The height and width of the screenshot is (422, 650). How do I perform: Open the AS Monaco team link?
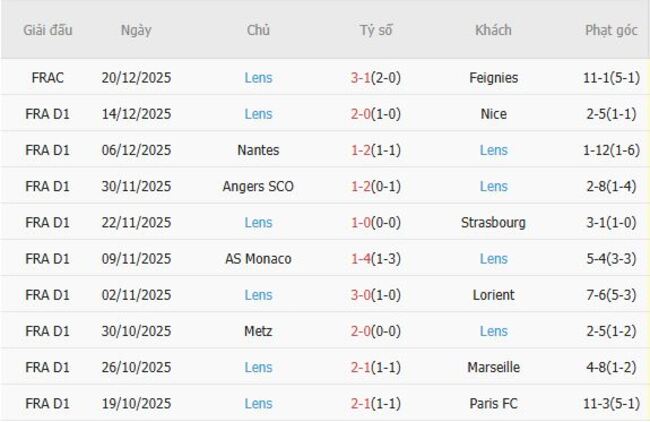tap(258, 258)
